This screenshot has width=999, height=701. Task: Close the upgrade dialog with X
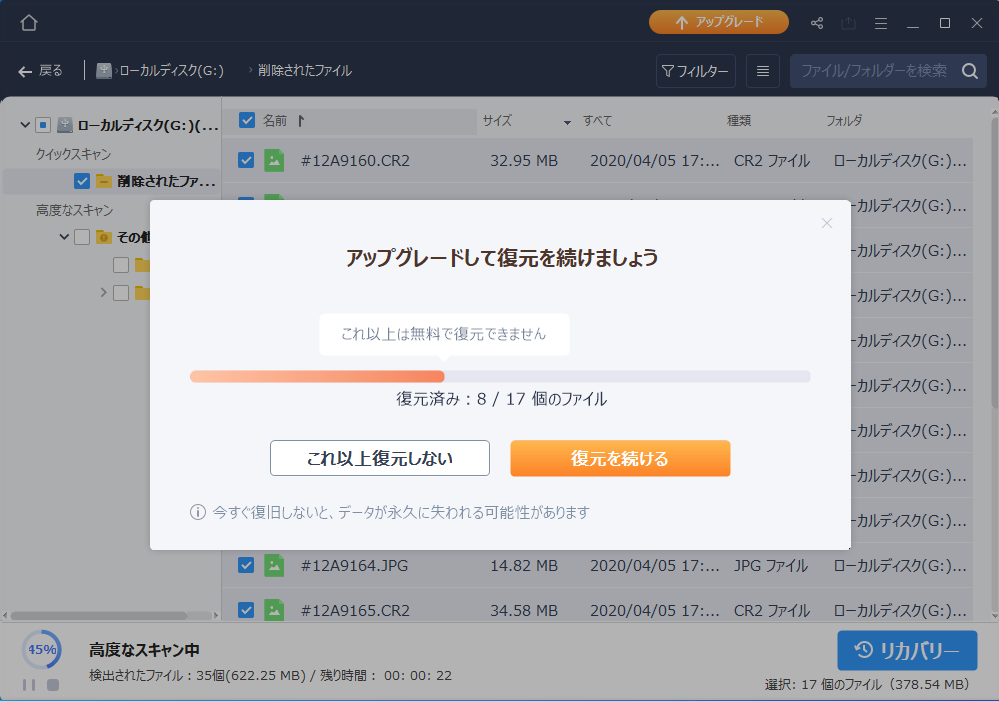826,223
